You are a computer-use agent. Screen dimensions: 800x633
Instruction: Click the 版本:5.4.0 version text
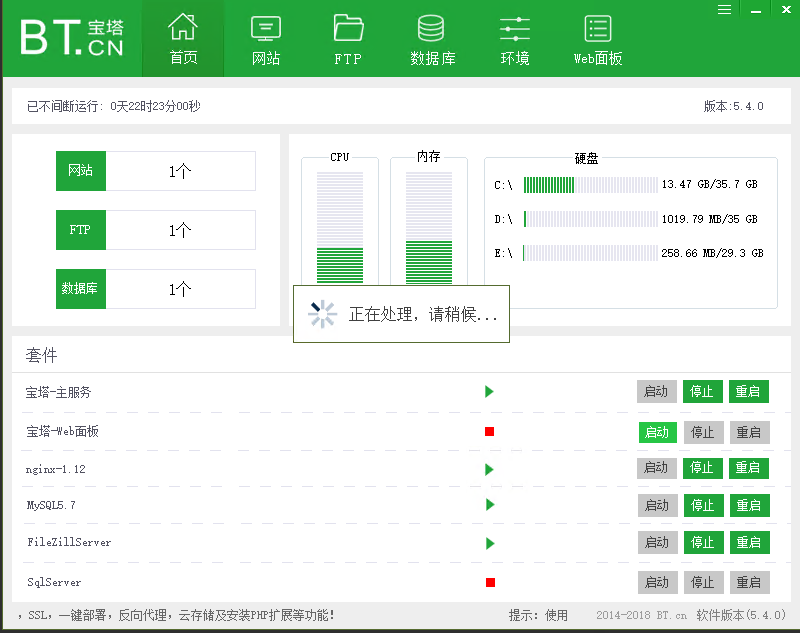[734, 106]
